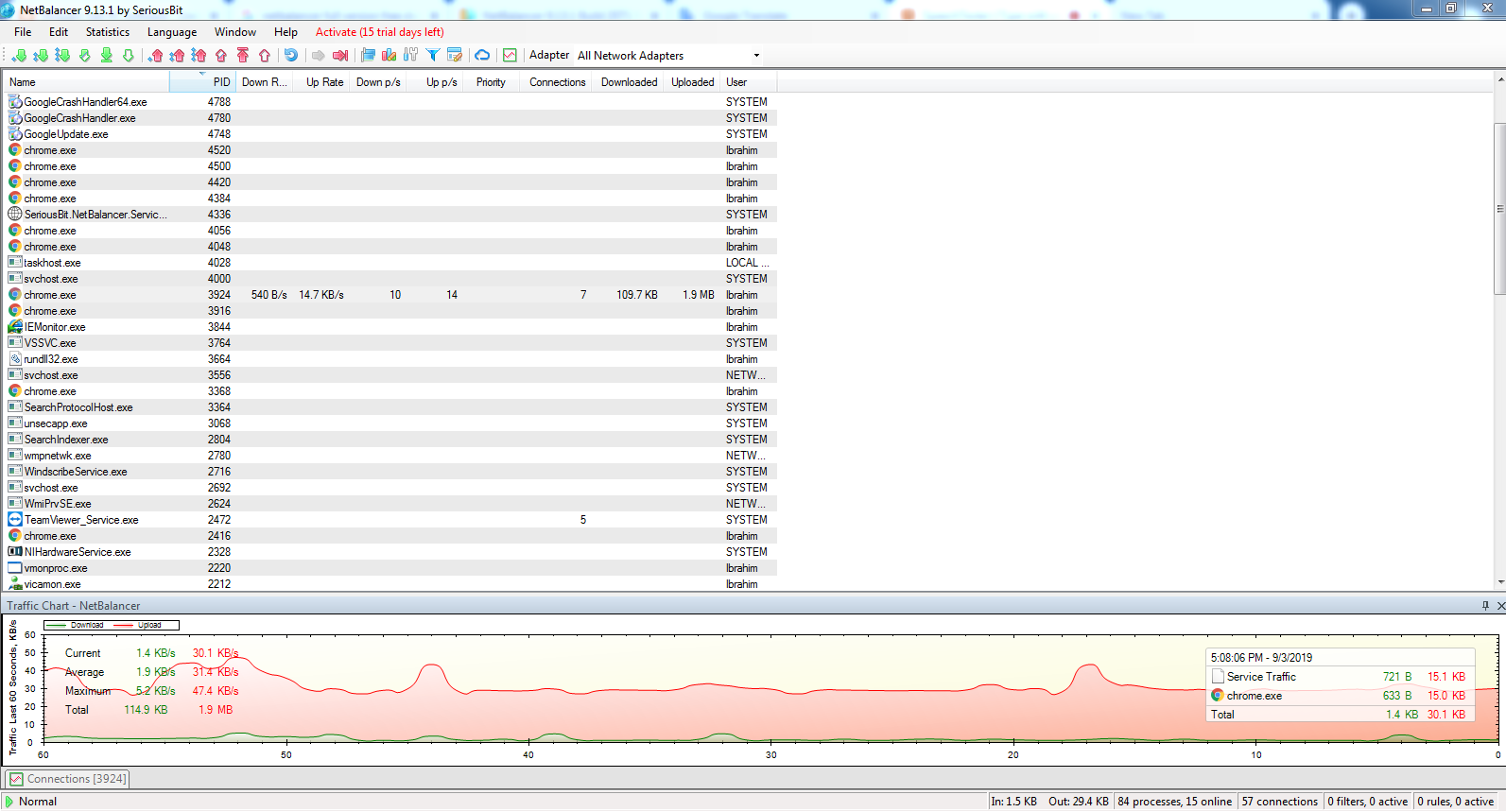
Task: Click the gray right arrow toolbar icon
Action: 319,56
